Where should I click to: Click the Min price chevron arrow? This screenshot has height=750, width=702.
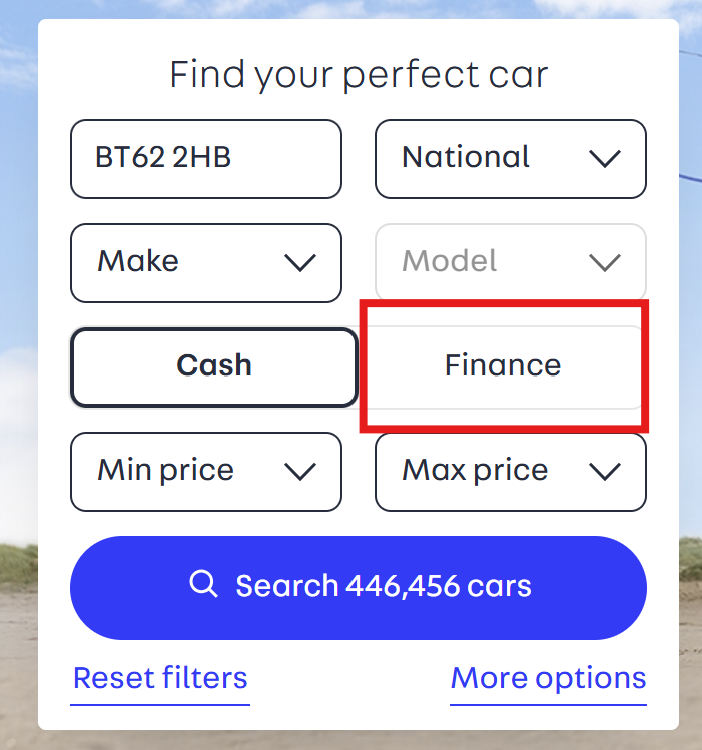click(300, 471)
